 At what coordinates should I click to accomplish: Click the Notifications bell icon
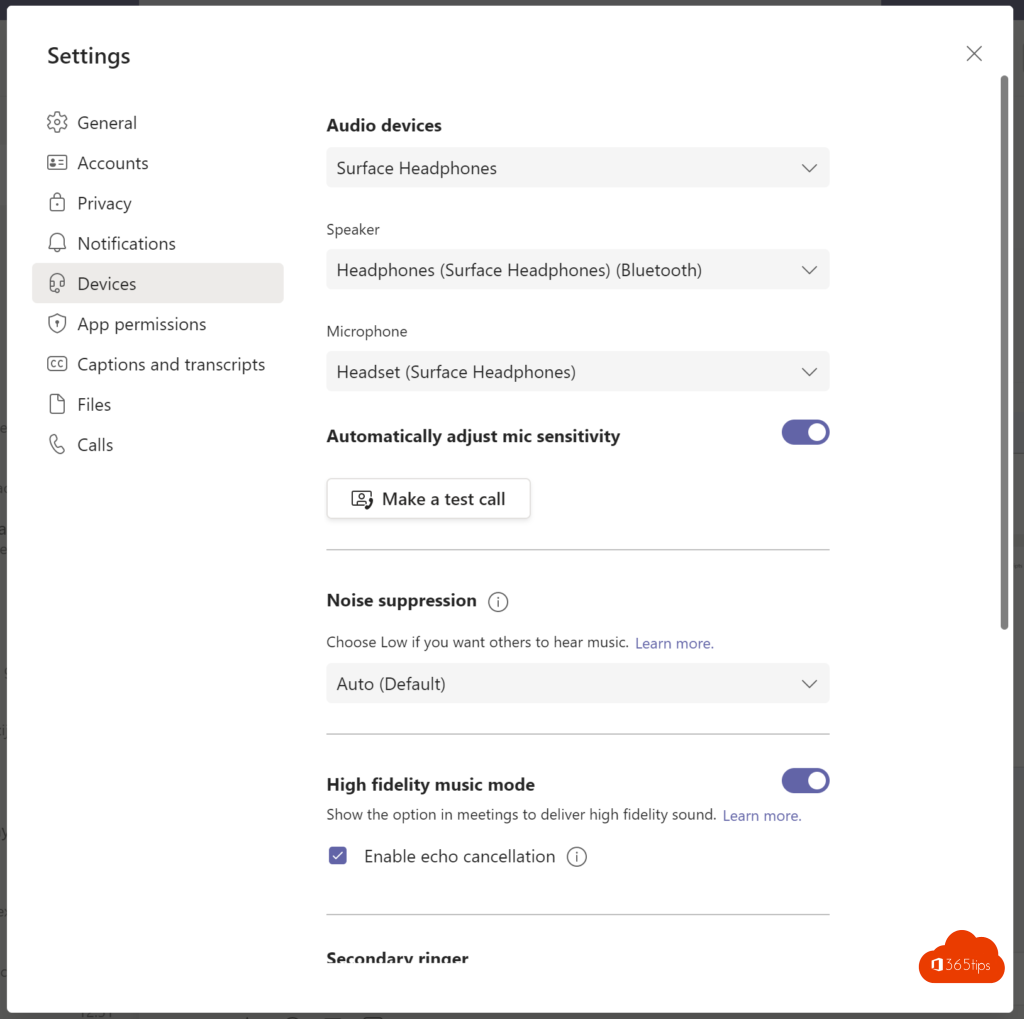(x=57, y=243)
